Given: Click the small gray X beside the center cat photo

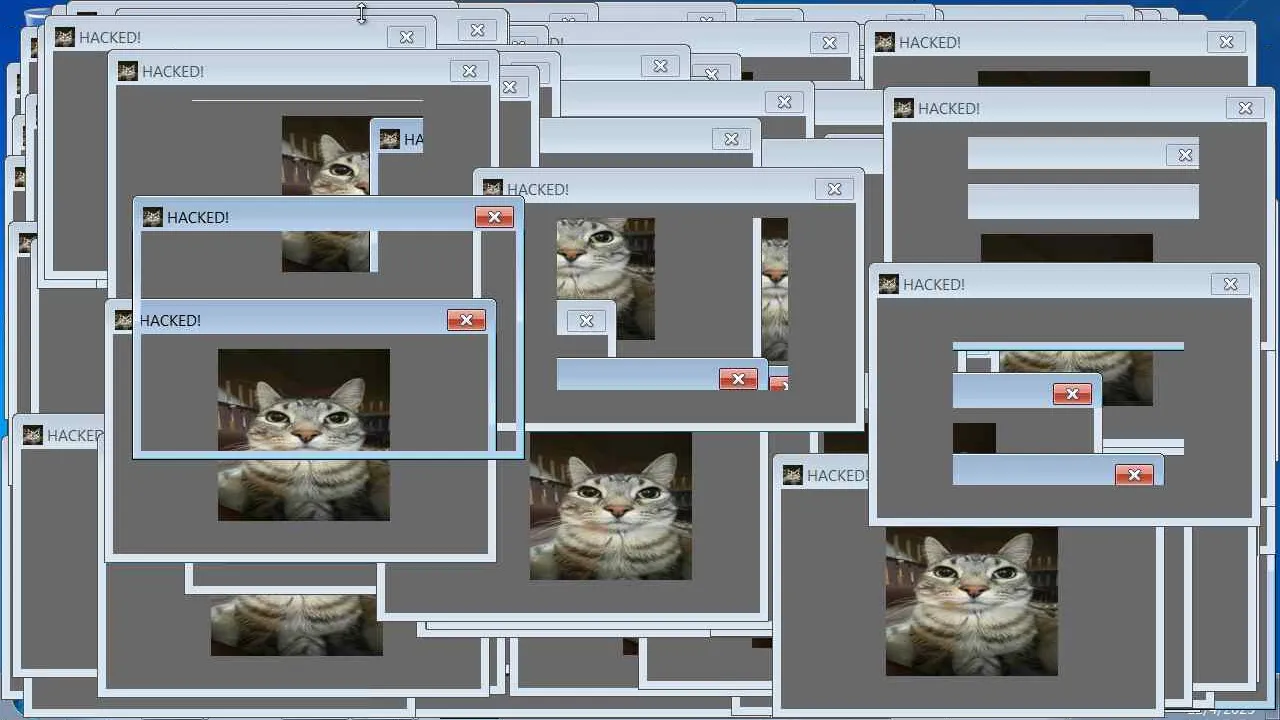Looking at the screenshot, I should pyautogui.click(x=586, y=321).
